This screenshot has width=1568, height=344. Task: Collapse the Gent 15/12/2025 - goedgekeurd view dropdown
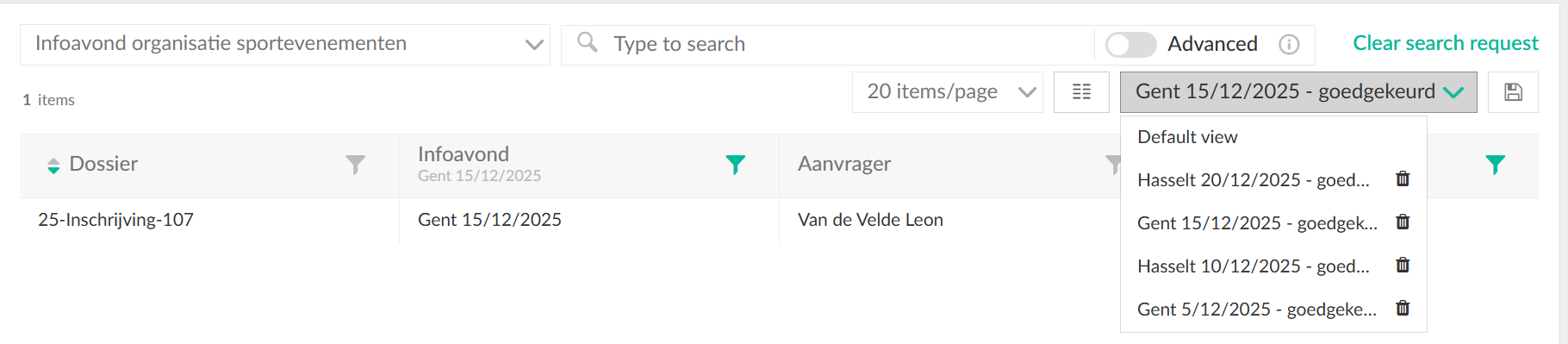[x=1298, y=92]
